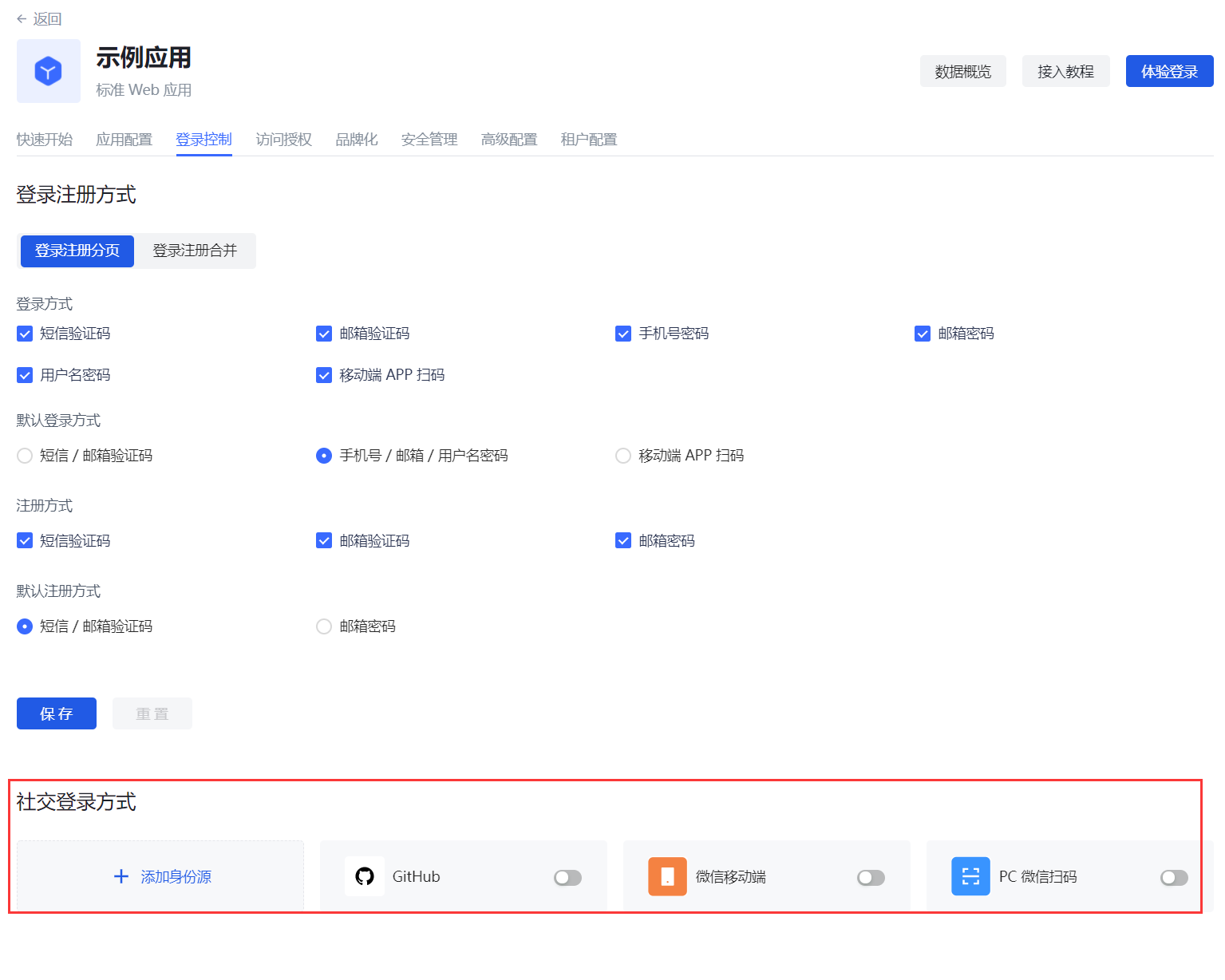Uncheck the 移动端 APP 扫码 login checkbox
The height and width of the screenshot is (980, 1225).
pos(324,375)
